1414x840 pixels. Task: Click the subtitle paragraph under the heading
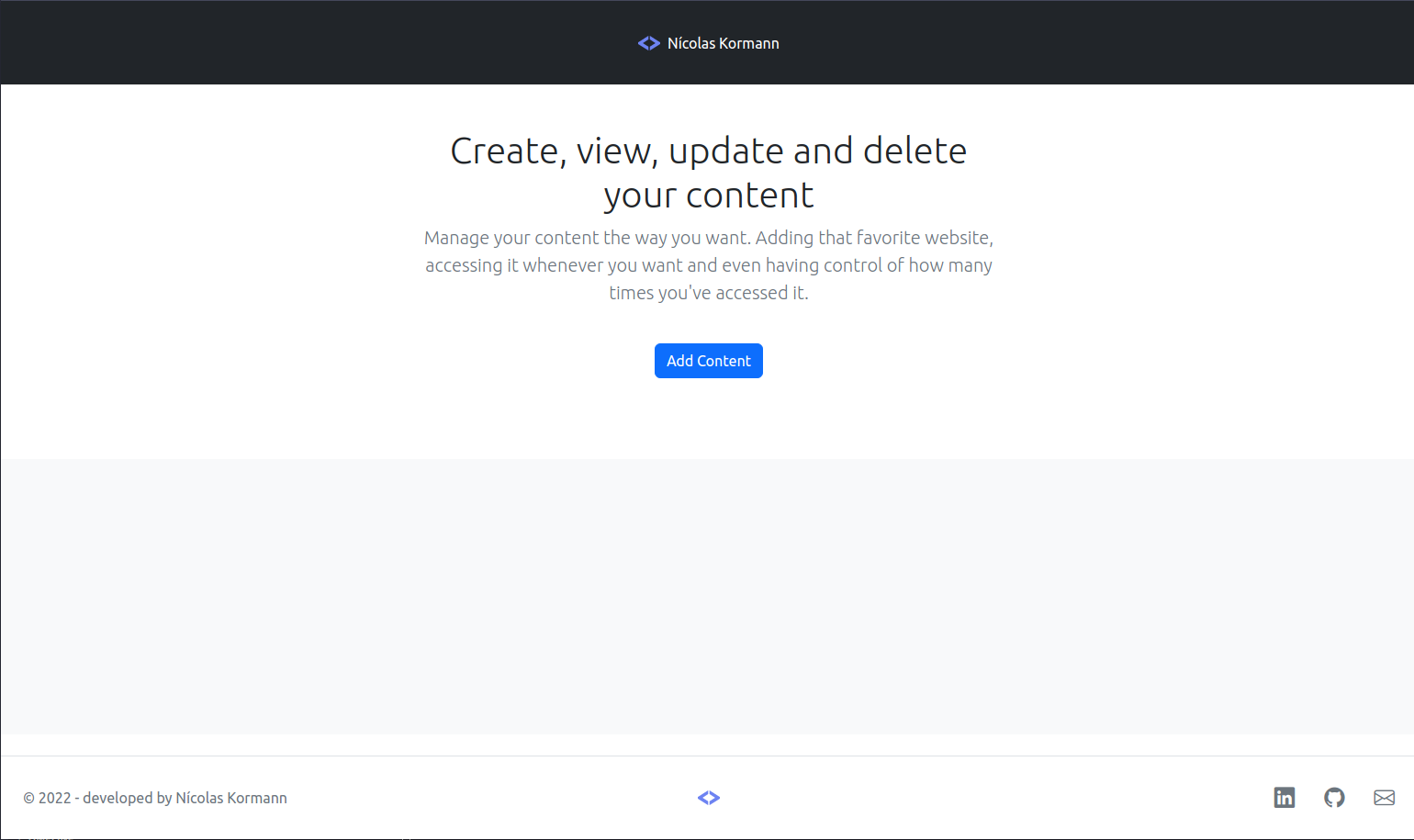click(x=708, y=264)
